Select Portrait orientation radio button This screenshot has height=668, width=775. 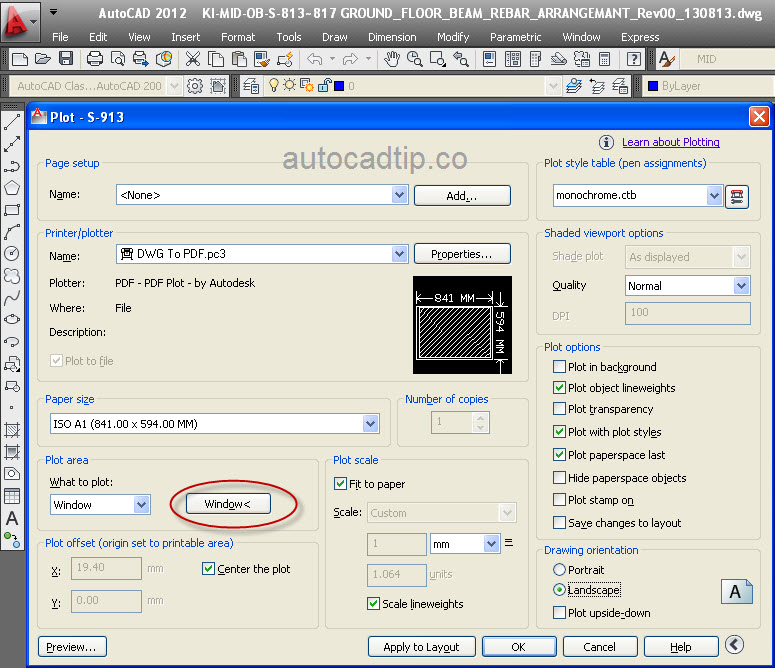click(x=559, y=570)
